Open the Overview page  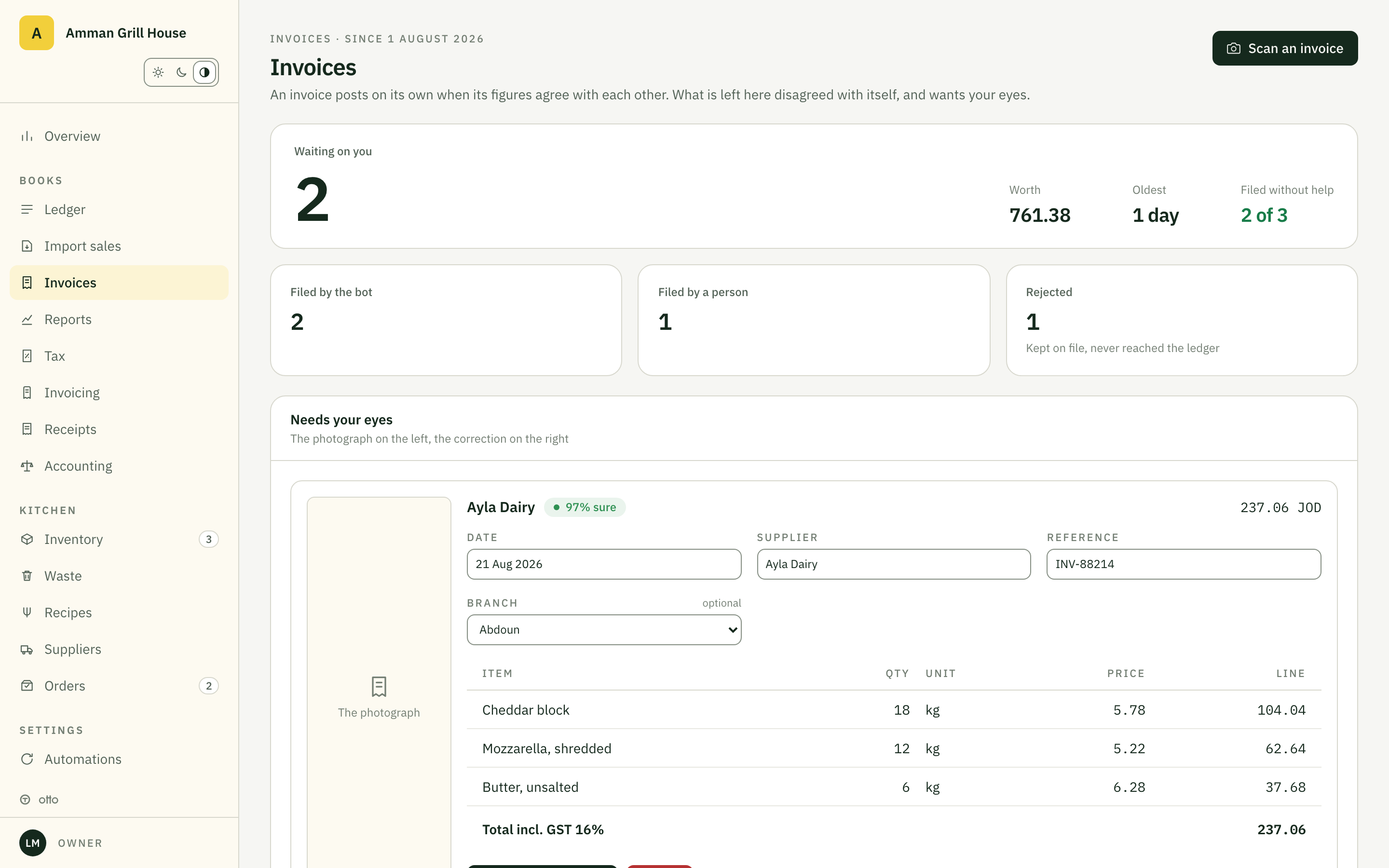tap(120, 136)
